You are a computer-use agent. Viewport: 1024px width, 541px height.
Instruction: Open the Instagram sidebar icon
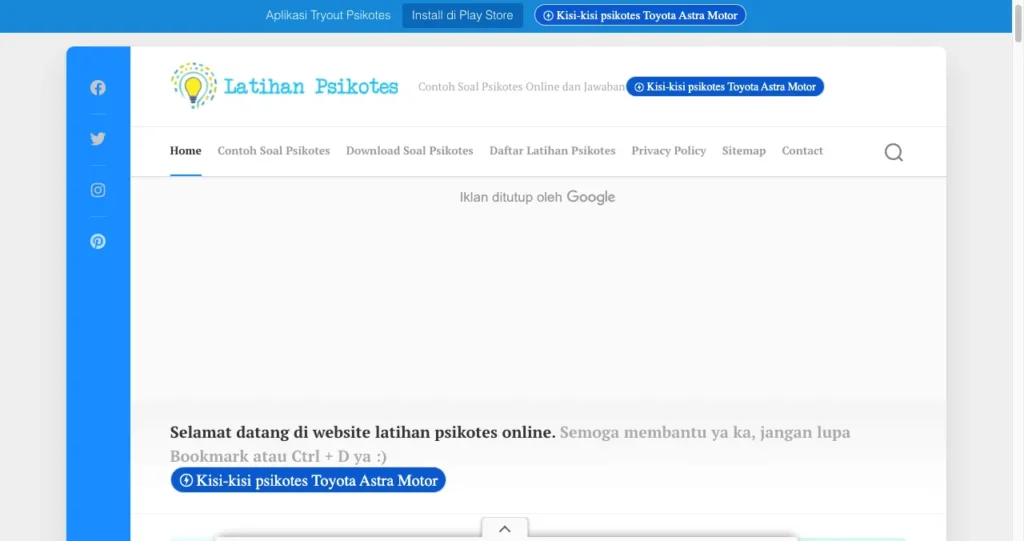[x=98, y=190]
